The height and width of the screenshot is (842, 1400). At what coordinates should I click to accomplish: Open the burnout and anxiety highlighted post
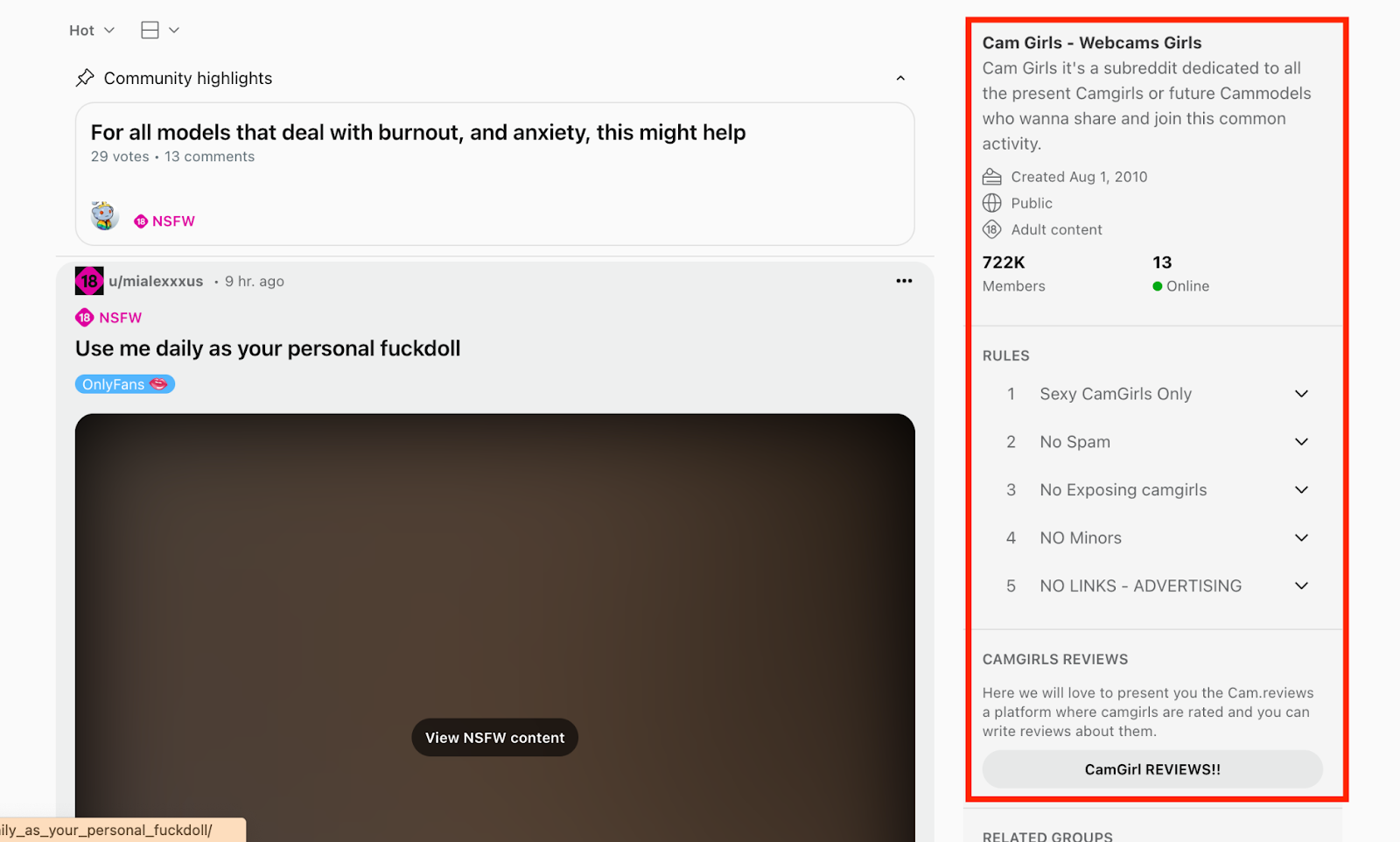click(418, 133)
